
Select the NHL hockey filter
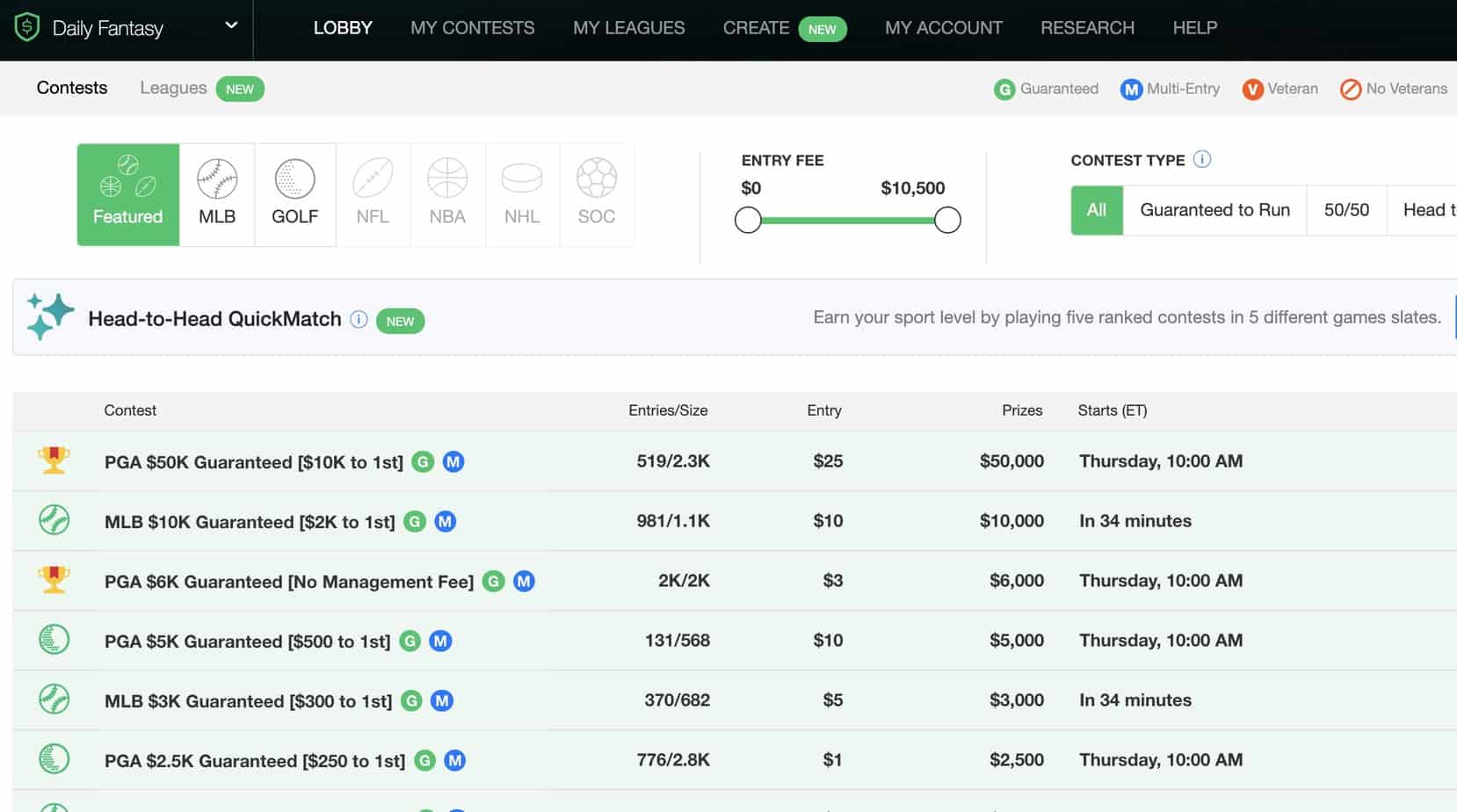522,194
